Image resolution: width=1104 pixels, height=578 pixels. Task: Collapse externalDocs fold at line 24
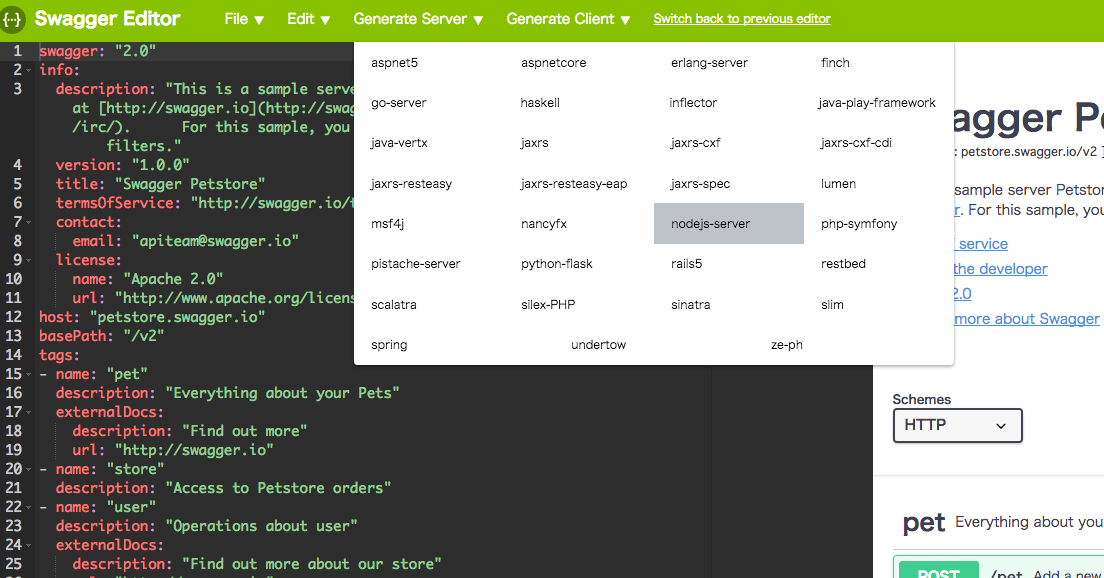tap(28, 546)
